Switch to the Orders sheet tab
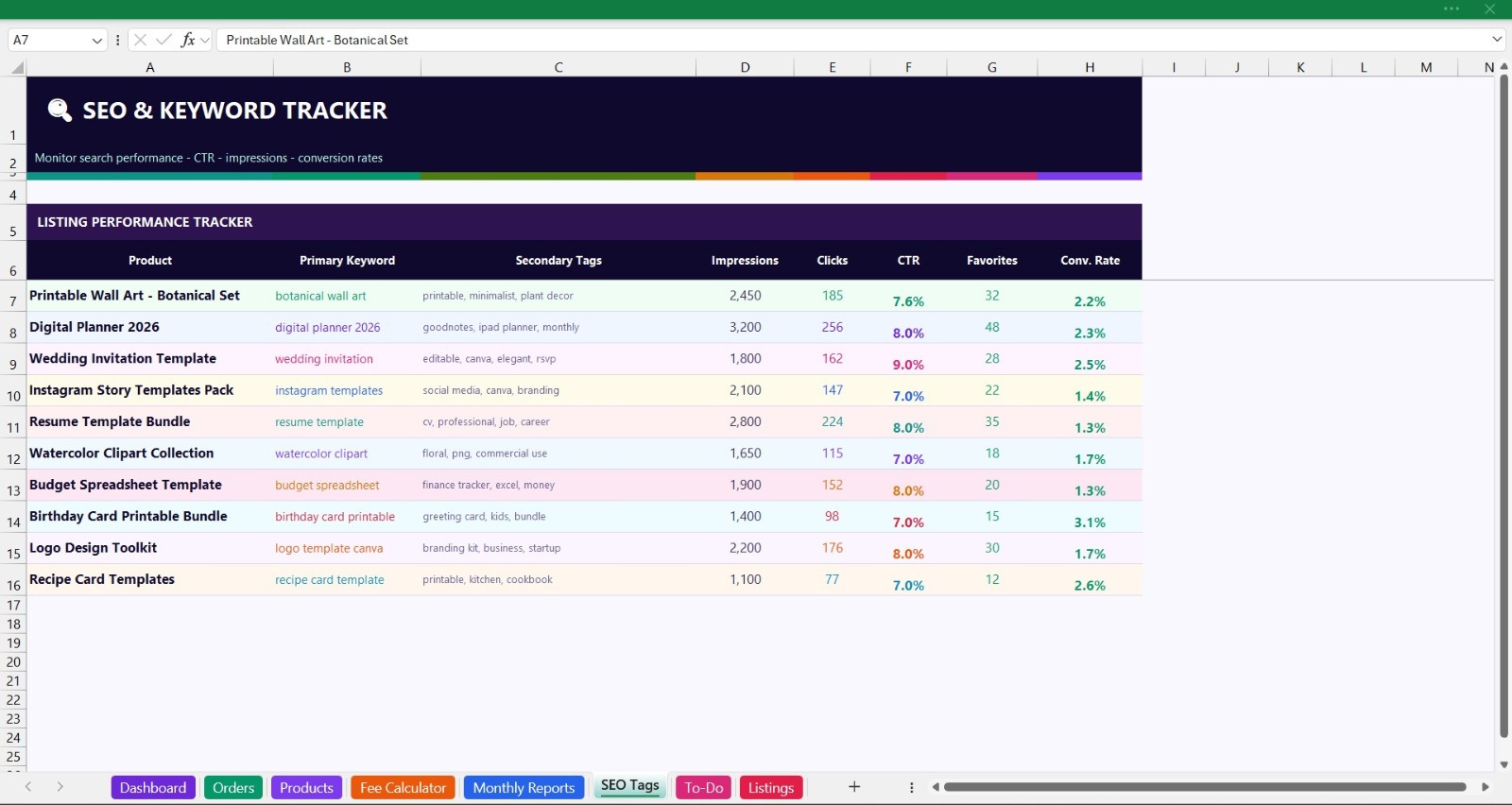This screenshot has width=1512, height=805. [233, 787]
